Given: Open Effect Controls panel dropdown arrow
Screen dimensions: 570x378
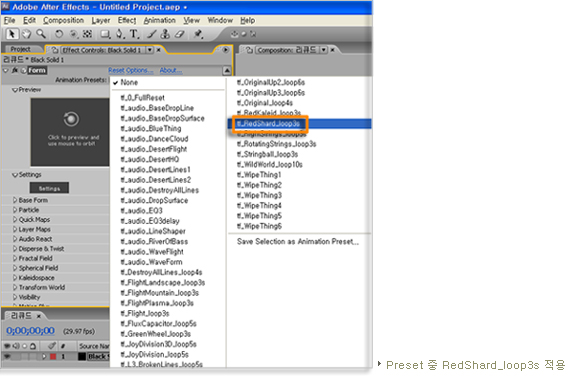Looking at the screenshot, I should (x=150, y=50).
